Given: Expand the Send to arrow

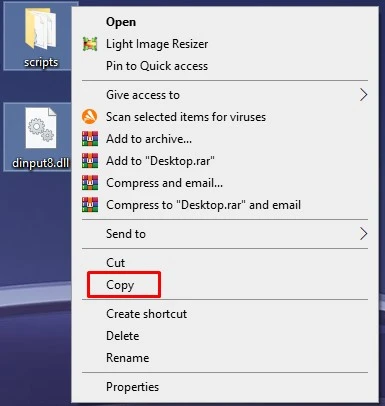Looking at the screenshot, I should coord(364,234).
